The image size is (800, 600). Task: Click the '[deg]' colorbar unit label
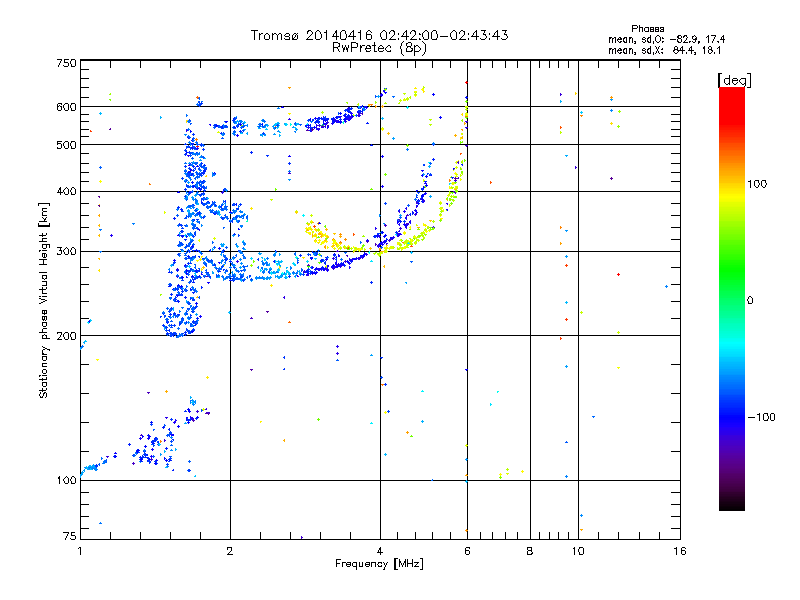coord(734,80)
